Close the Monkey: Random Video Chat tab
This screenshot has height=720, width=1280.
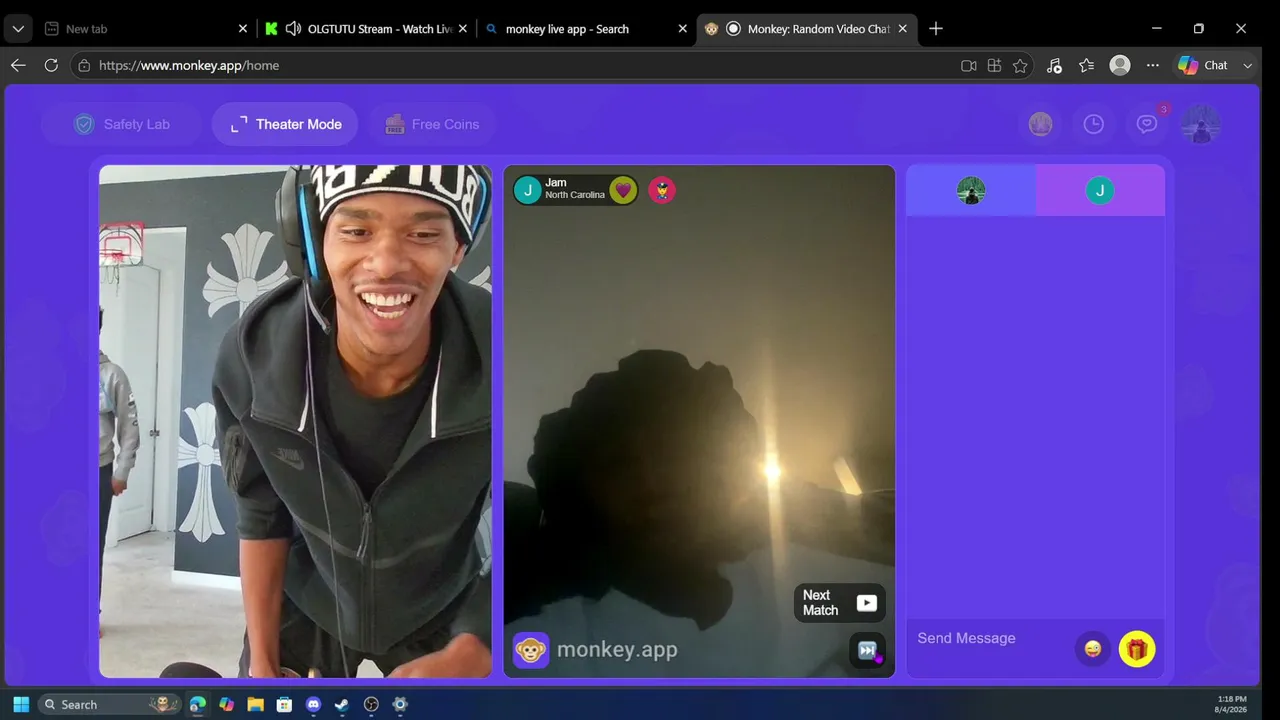tap(903, 29)
